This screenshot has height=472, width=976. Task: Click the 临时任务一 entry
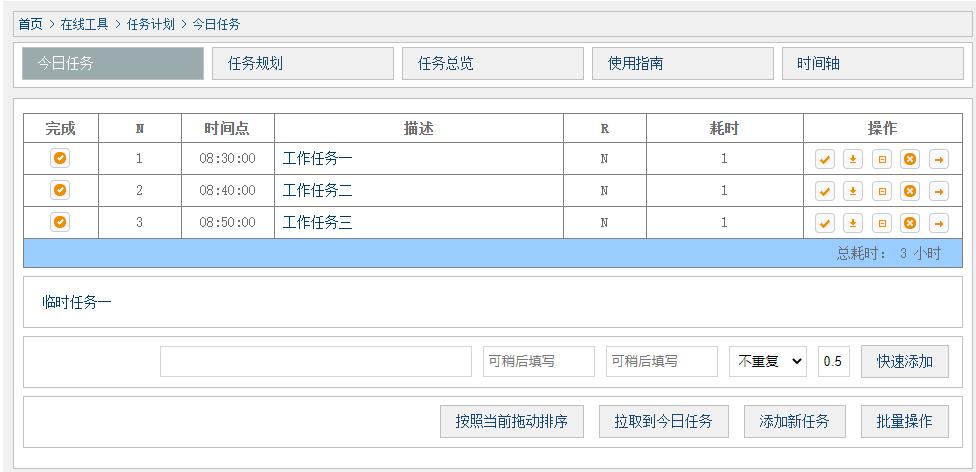click(77, 303)
